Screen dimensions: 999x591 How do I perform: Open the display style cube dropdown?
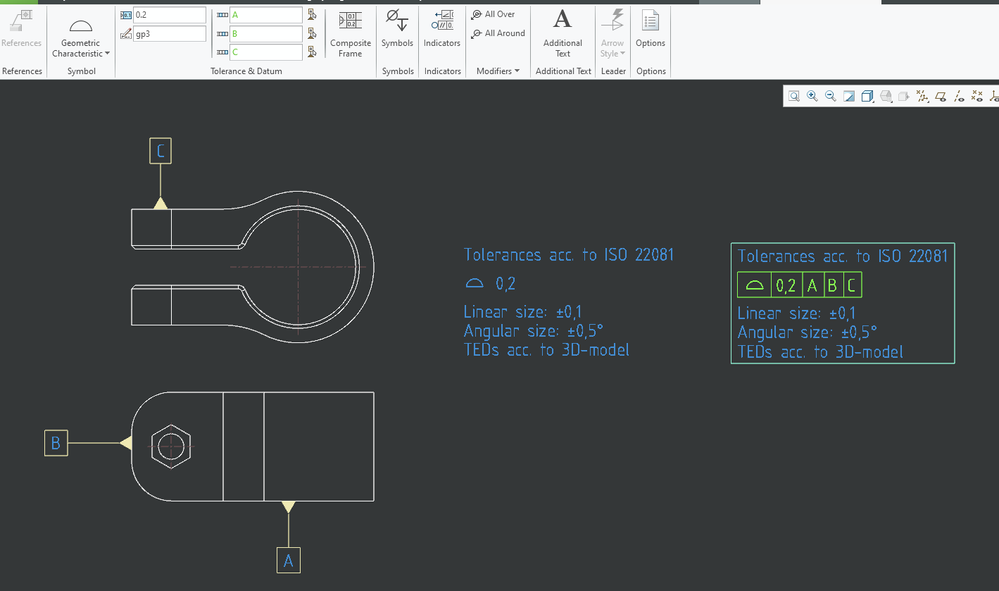(867, 96)
